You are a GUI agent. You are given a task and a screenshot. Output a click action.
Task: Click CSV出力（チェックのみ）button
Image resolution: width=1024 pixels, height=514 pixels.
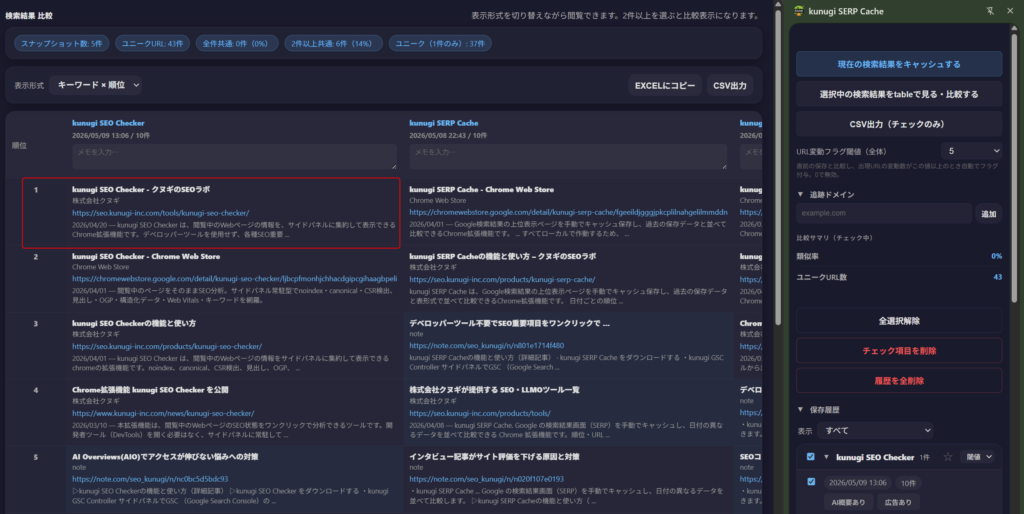click(899, 124)
